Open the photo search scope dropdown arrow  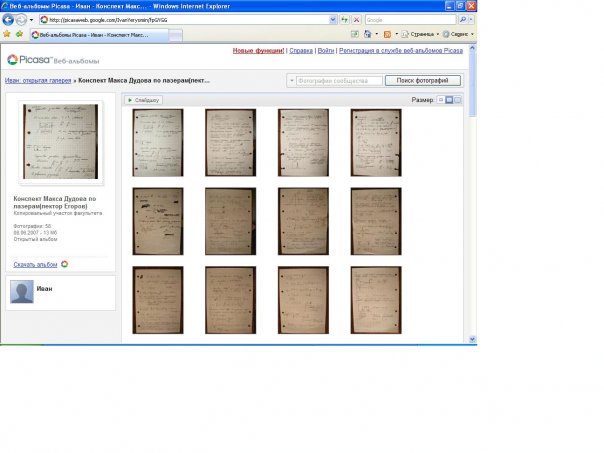point(291,80)
